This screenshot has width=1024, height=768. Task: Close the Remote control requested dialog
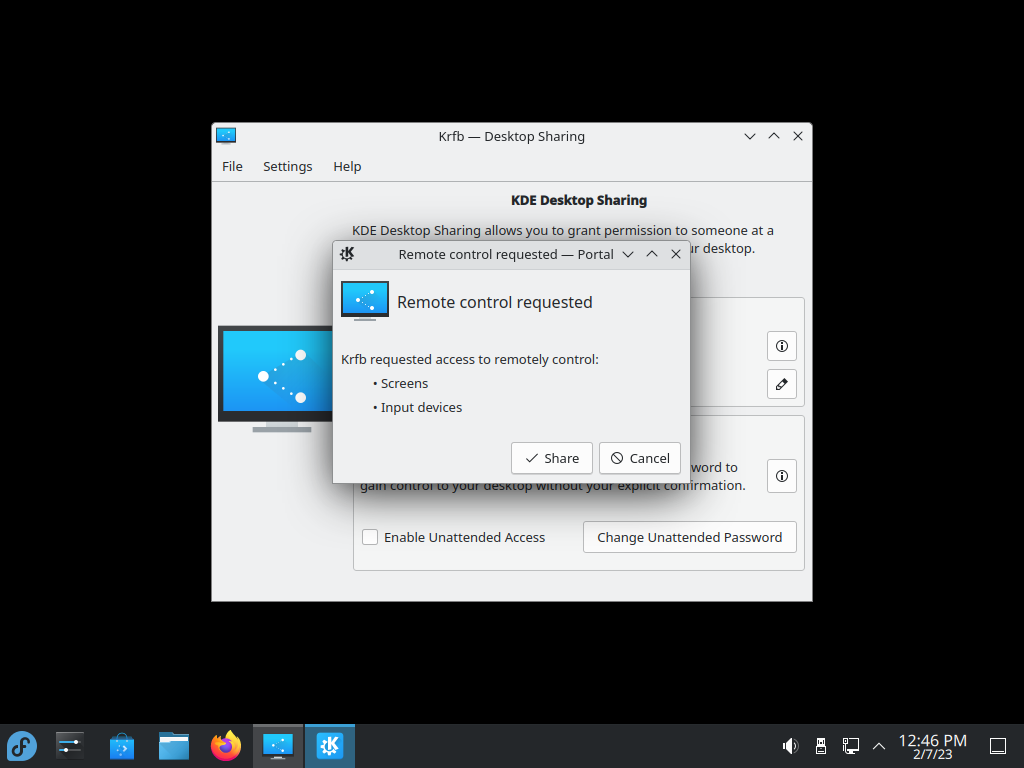[x=676, y=254]
